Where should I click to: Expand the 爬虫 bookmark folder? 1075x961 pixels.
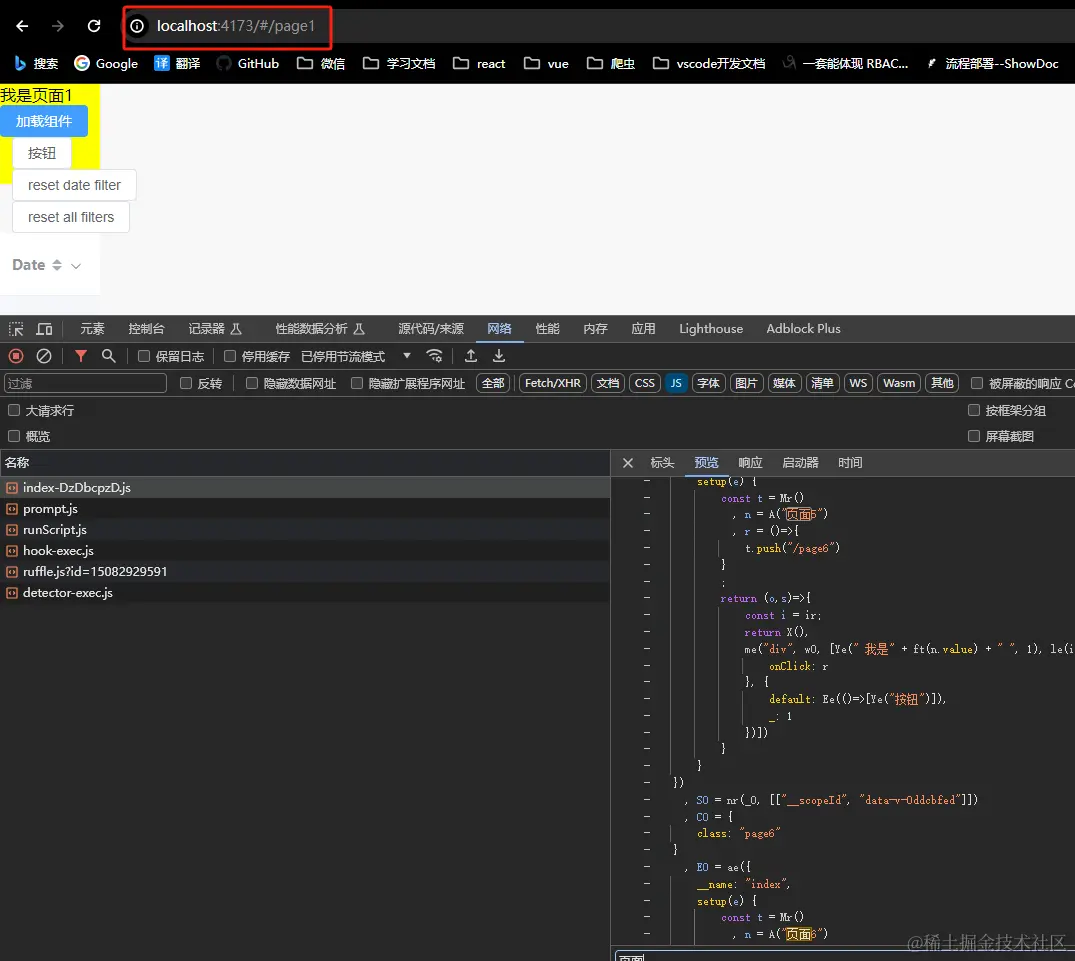611,64
